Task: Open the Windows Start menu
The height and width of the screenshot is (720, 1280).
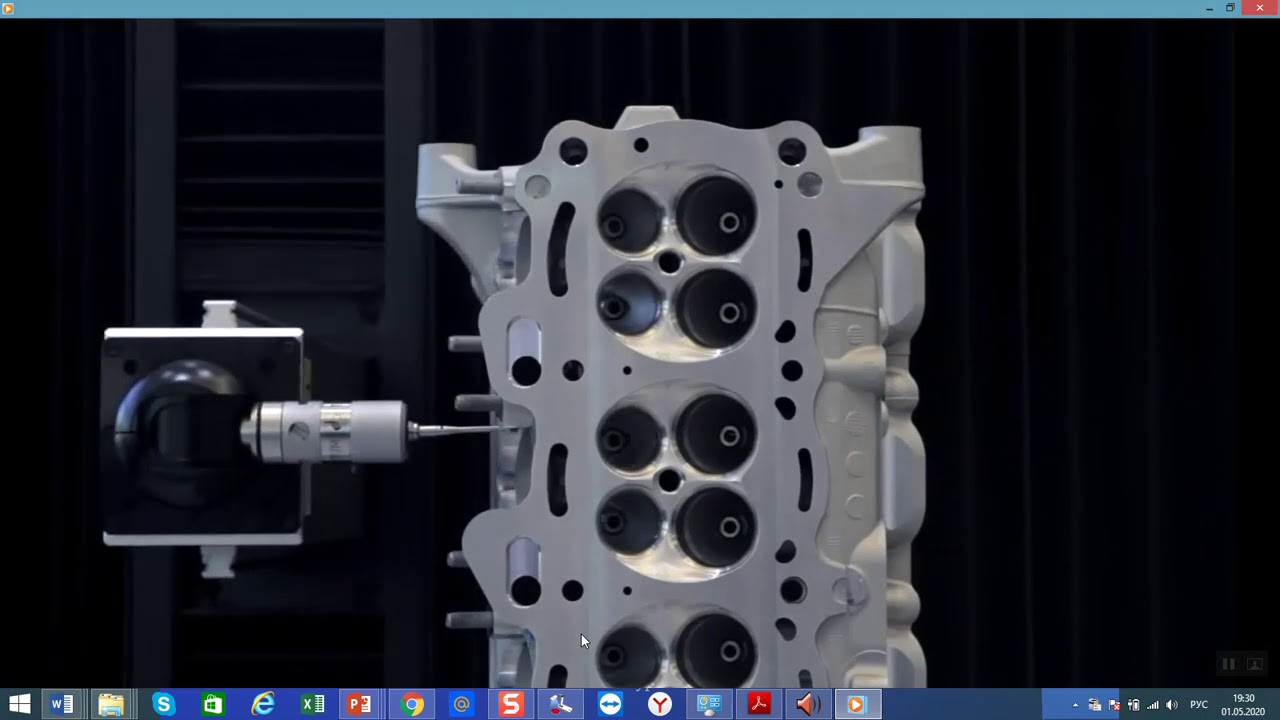Action: (x=19, y=705)
